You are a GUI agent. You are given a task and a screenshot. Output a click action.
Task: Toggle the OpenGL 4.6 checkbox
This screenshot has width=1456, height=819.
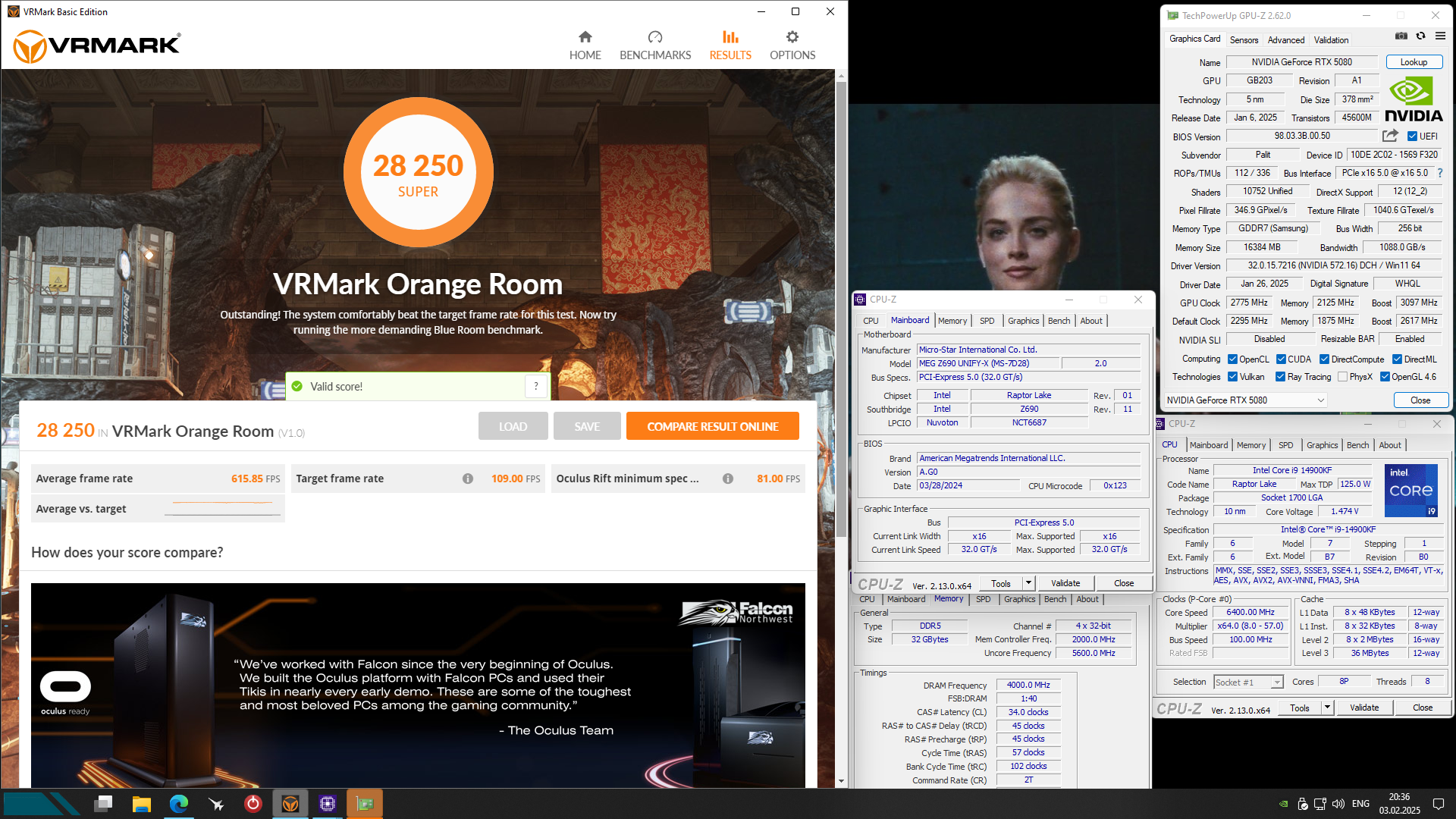(1385, 377)
